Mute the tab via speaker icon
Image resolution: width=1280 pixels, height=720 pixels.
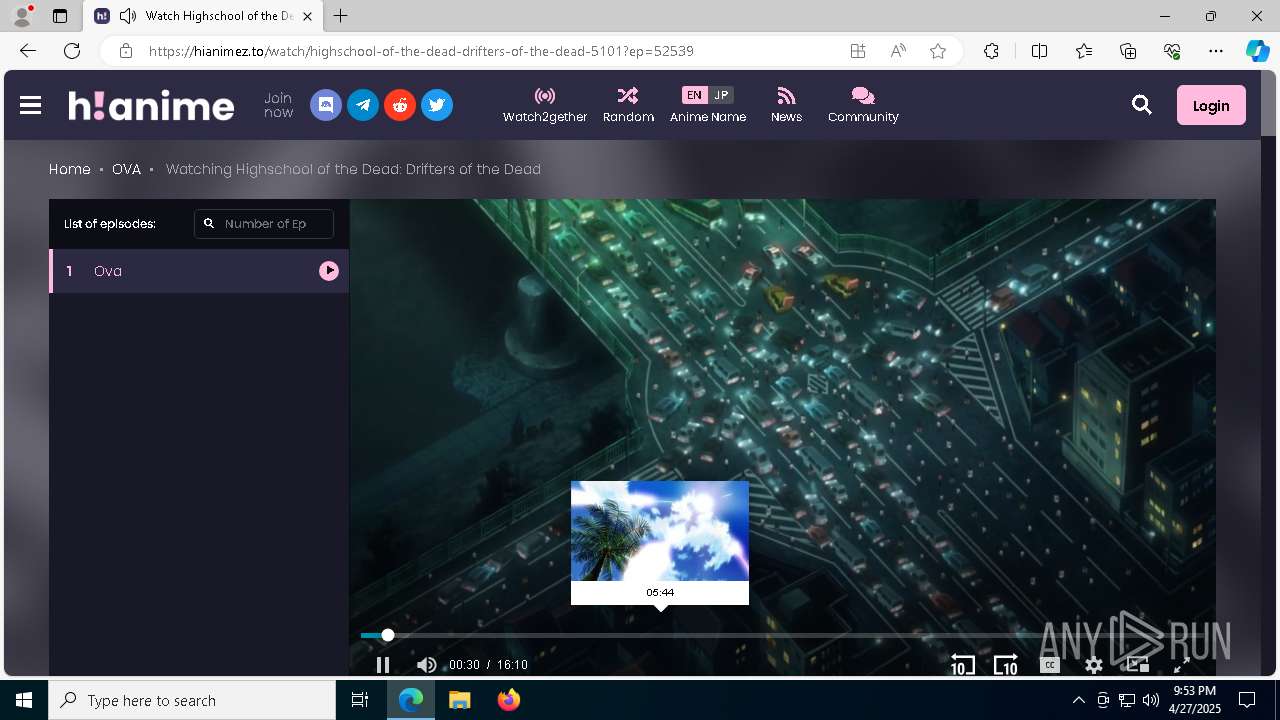(127, 16)
